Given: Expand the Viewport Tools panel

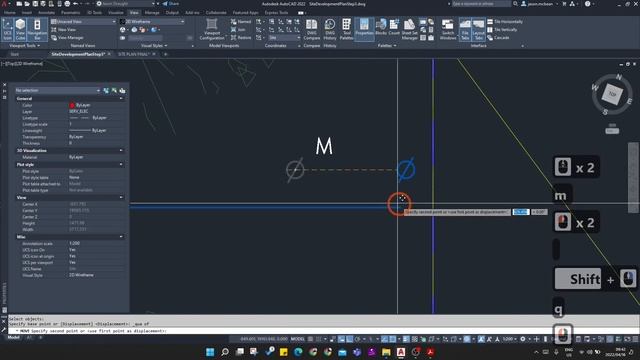Looking at the screenshot, I should click(24, 46).
